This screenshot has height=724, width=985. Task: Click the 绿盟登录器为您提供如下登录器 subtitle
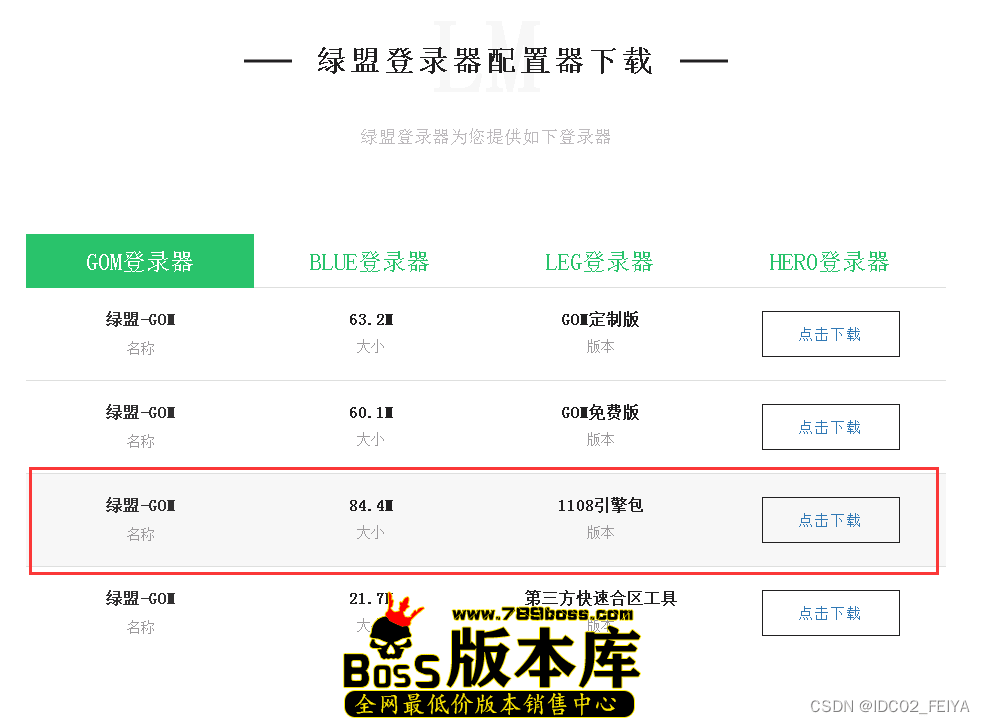(485, 137)
